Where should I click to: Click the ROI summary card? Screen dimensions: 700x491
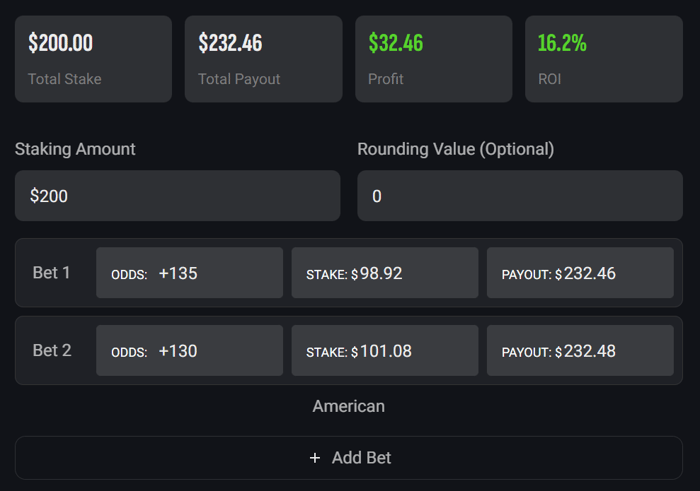pos(603,58)
